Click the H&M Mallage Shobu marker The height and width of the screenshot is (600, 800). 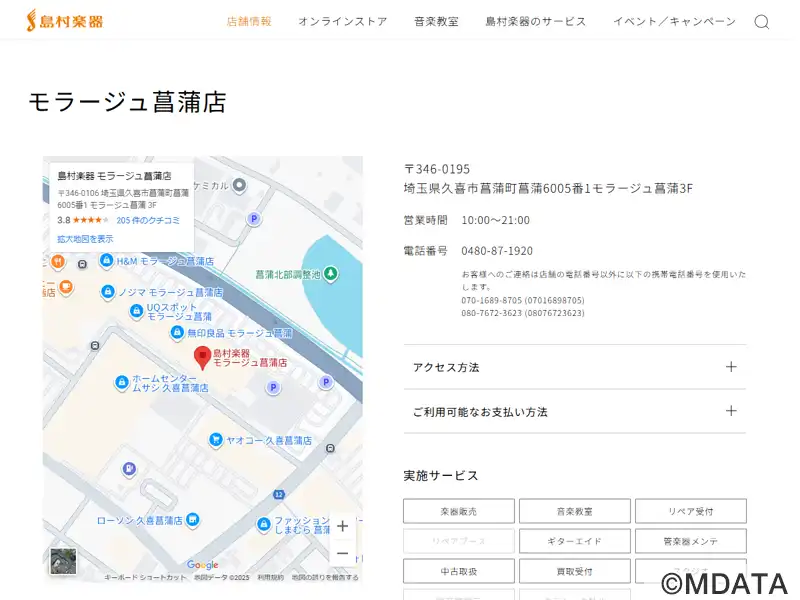click(107, 261)
